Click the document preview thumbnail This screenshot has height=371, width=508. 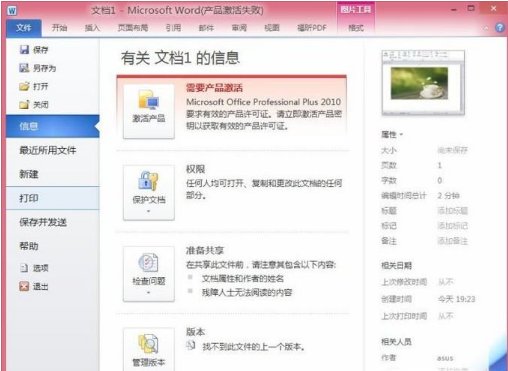click(423, 83)
